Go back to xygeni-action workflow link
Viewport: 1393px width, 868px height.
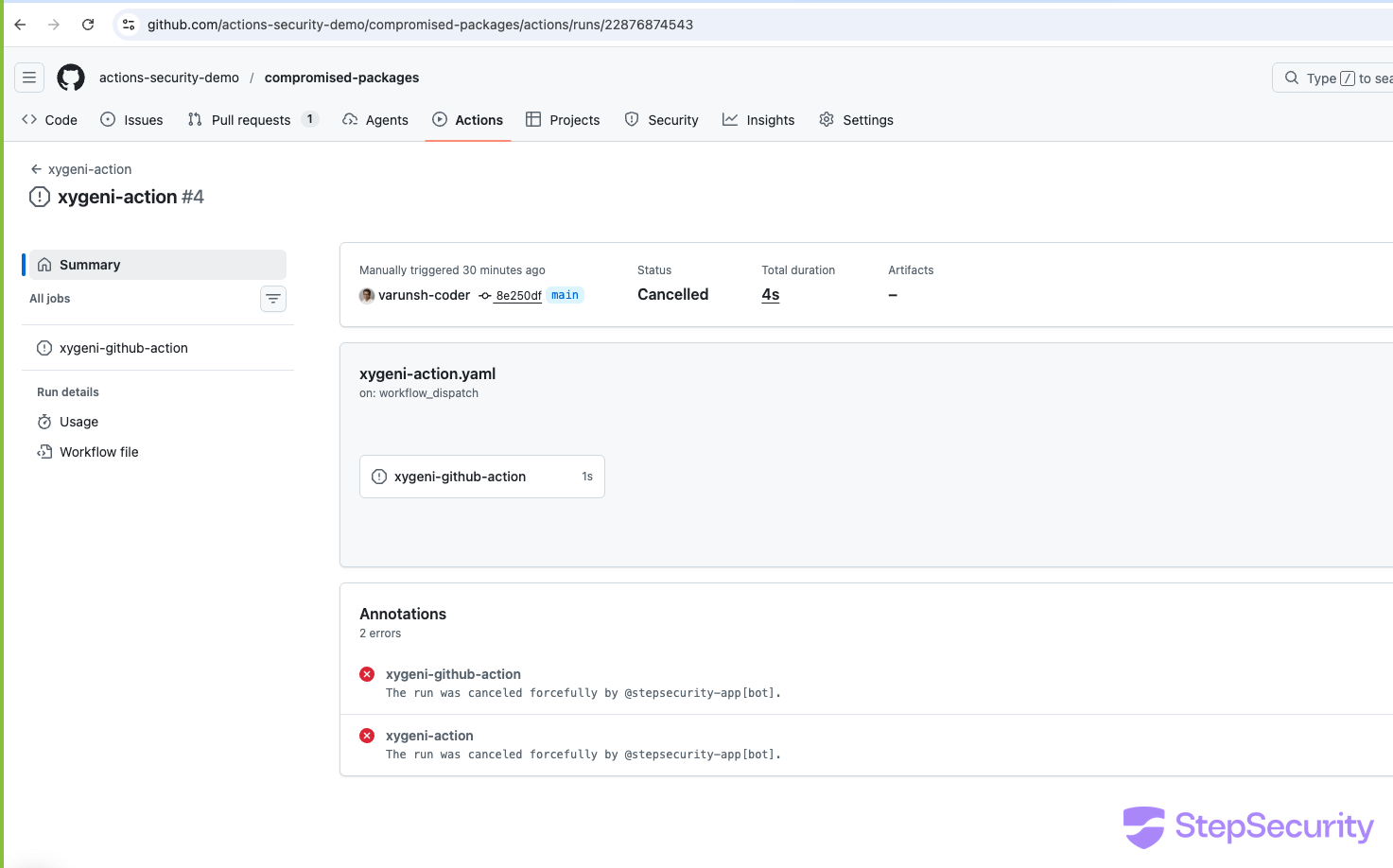(x=80, y=169)
